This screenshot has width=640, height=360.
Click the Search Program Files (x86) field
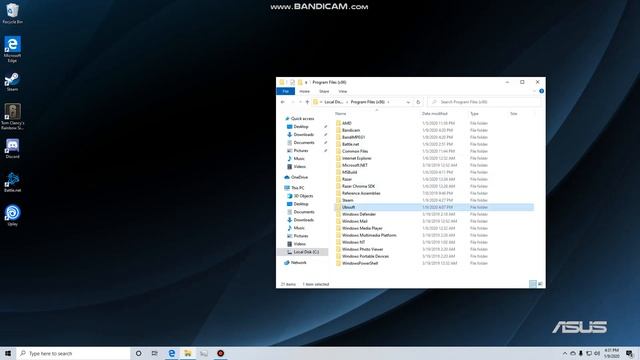[485, 102]
